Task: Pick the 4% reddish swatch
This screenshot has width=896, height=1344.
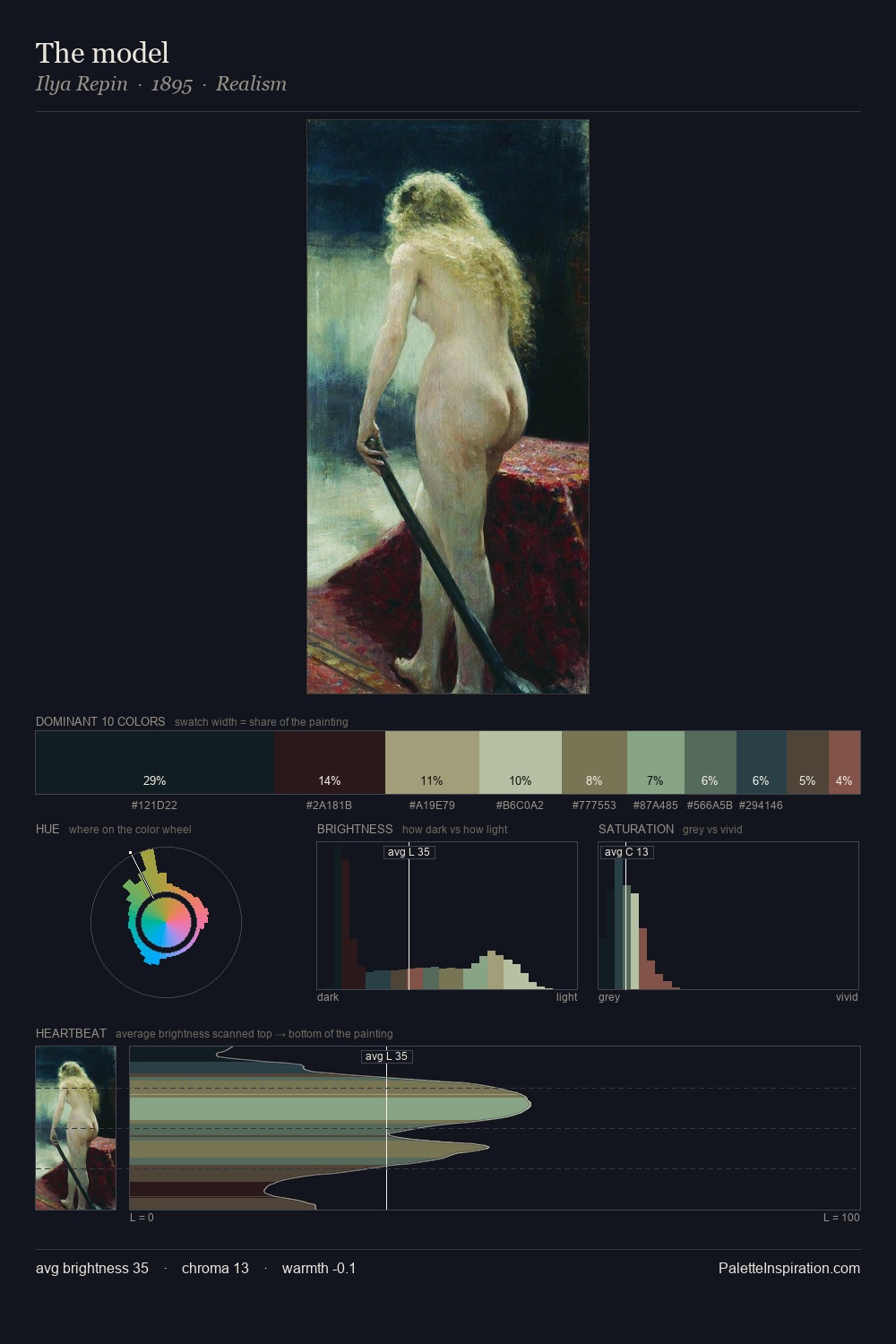Action: 844,762
